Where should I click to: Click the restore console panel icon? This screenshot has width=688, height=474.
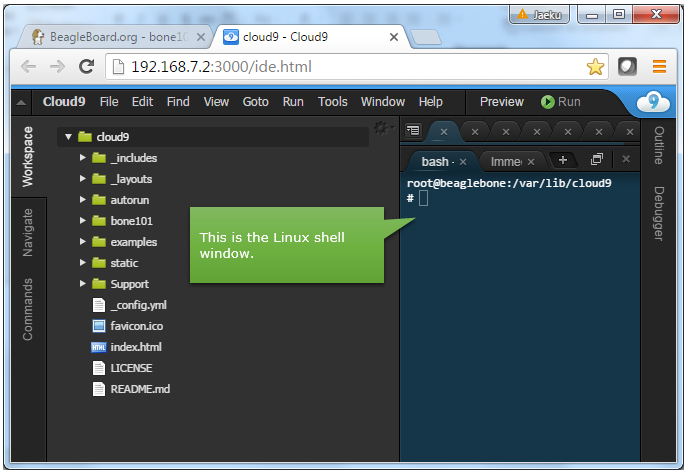(597, 159)
